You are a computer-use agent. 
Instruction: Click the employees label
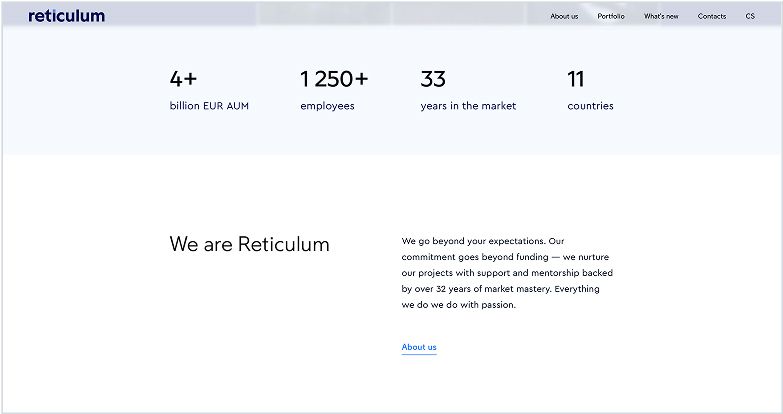pyautogui.click(x=327, y=106)
